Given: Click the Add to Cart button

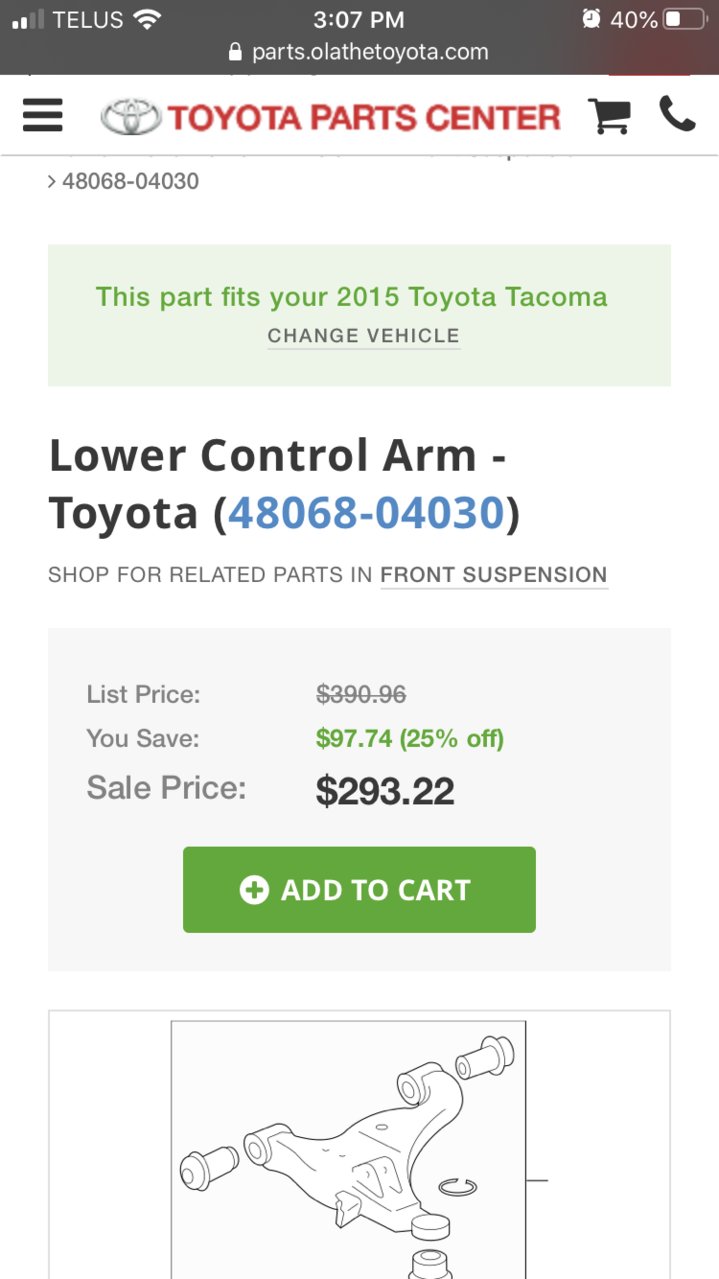Looking at the screenshot, I should (359, 890).
